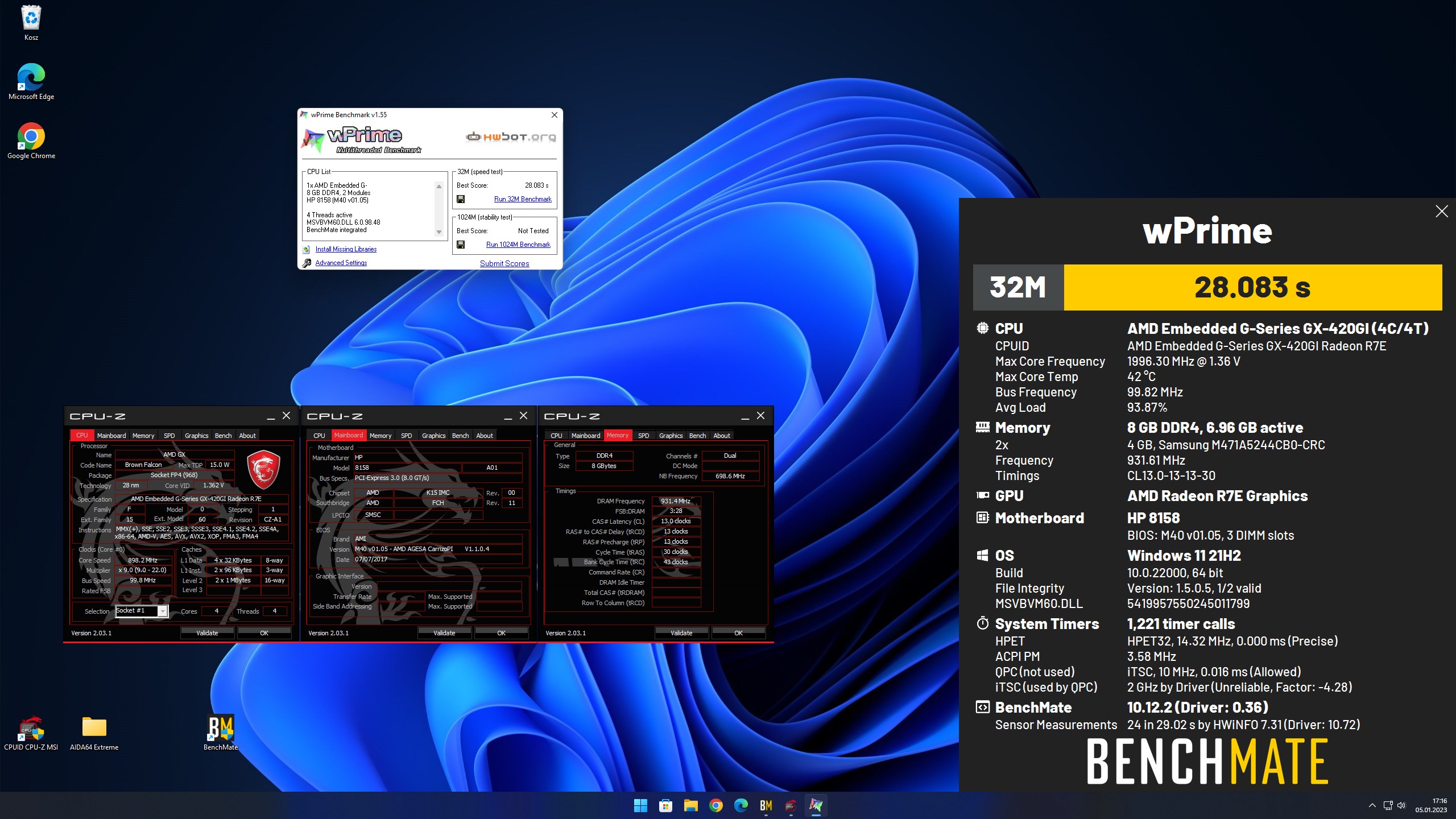
Task: Switch to BenchMate in the taskbar
Action: [766, 805]
